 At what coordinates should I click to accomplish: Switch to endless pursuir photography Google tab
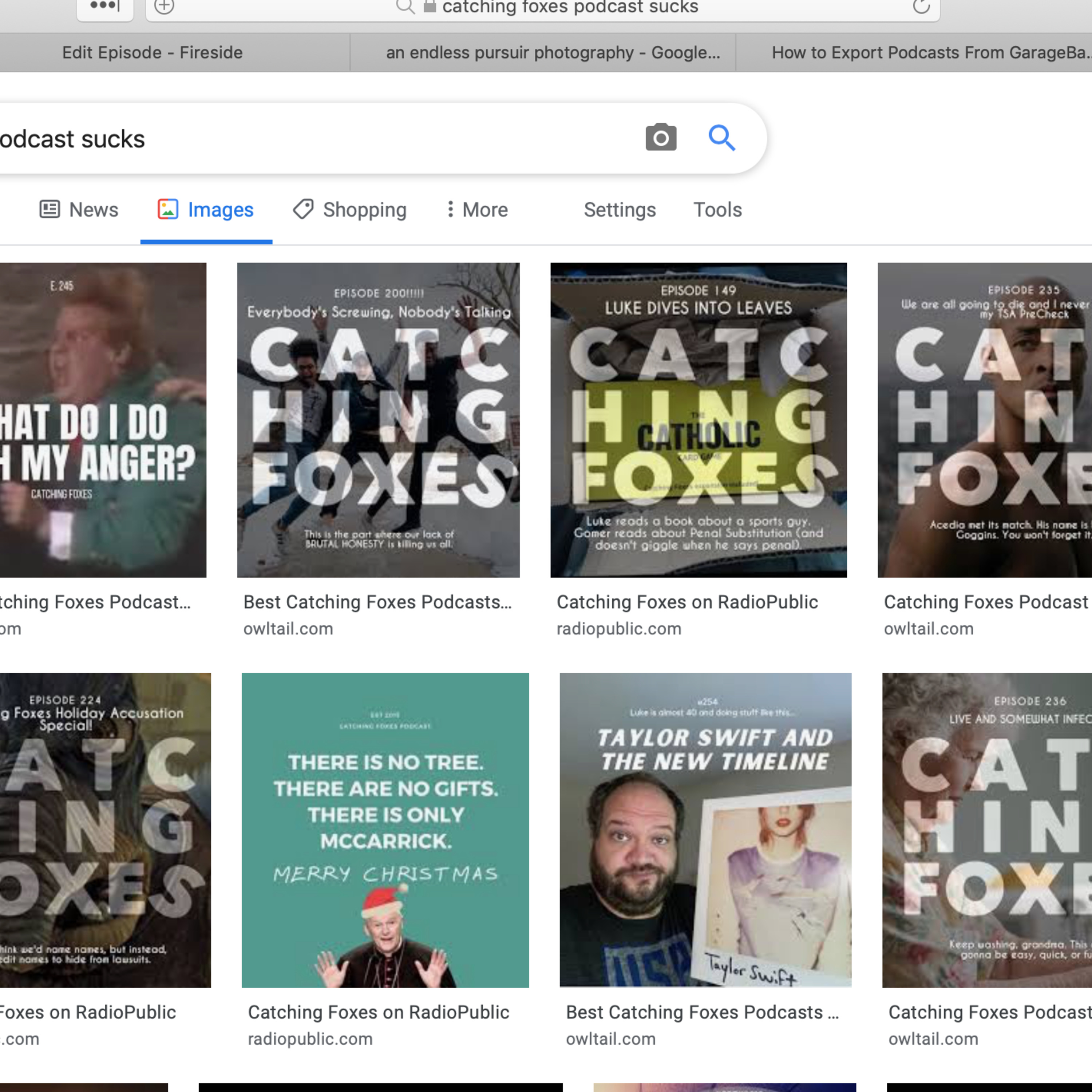[x=543, y=52]
